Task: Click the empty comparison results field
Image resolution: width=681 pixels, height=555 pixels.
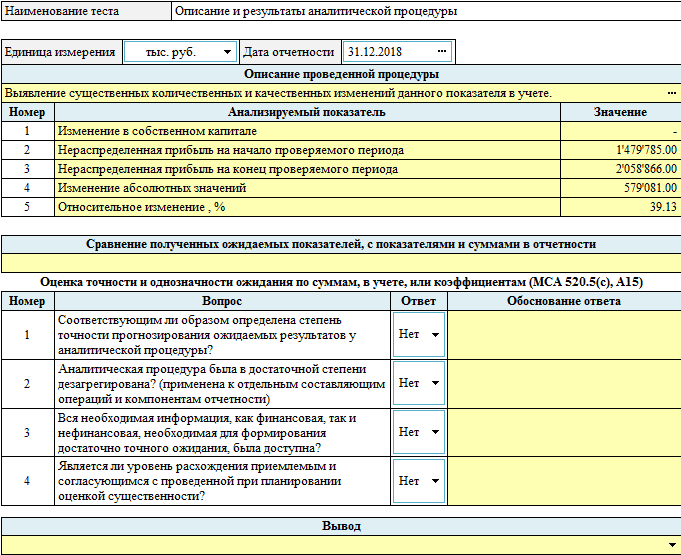Action: point(341,263)
